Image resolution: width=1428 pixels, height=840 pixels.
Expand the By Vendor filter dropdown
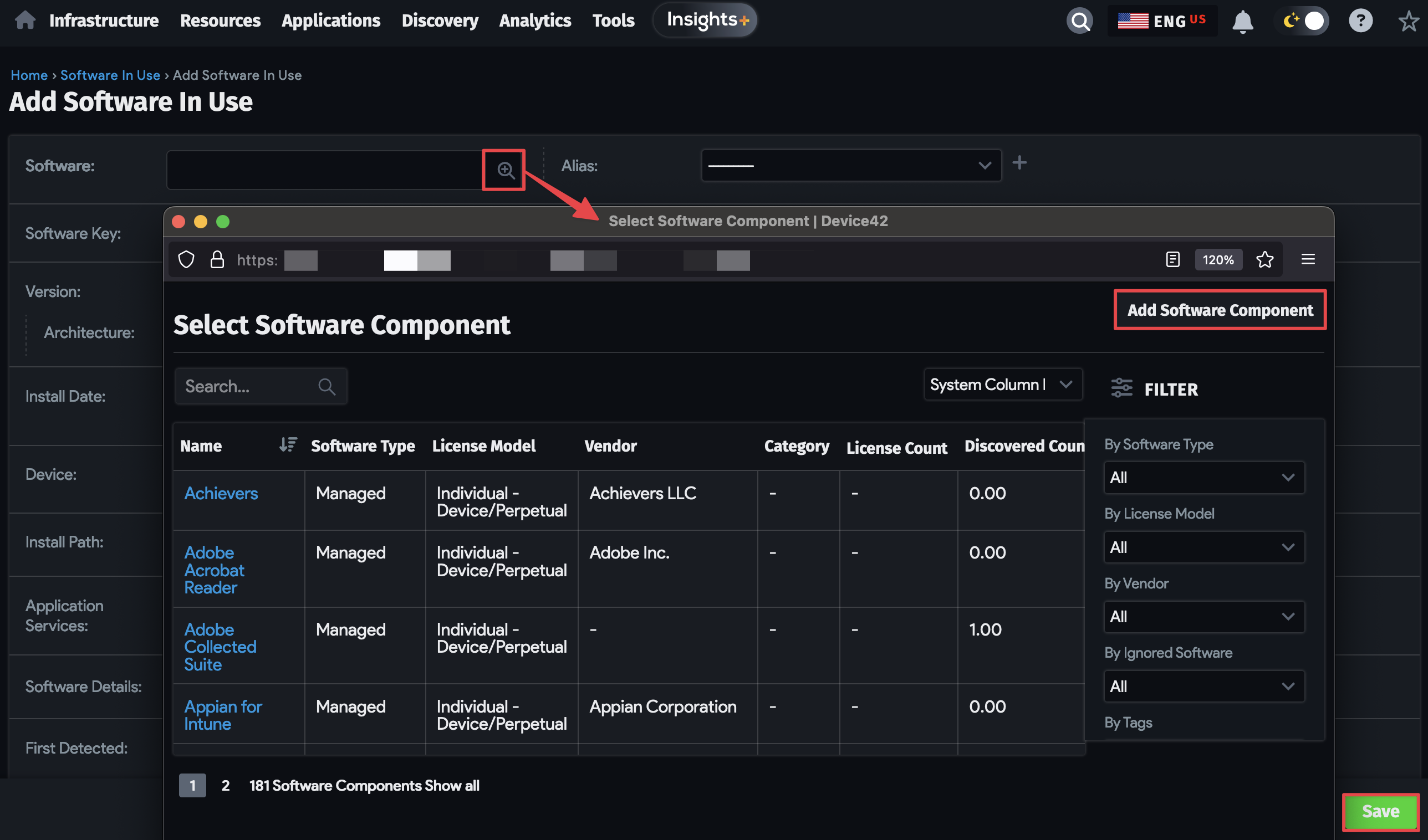tap(1203, 617)
